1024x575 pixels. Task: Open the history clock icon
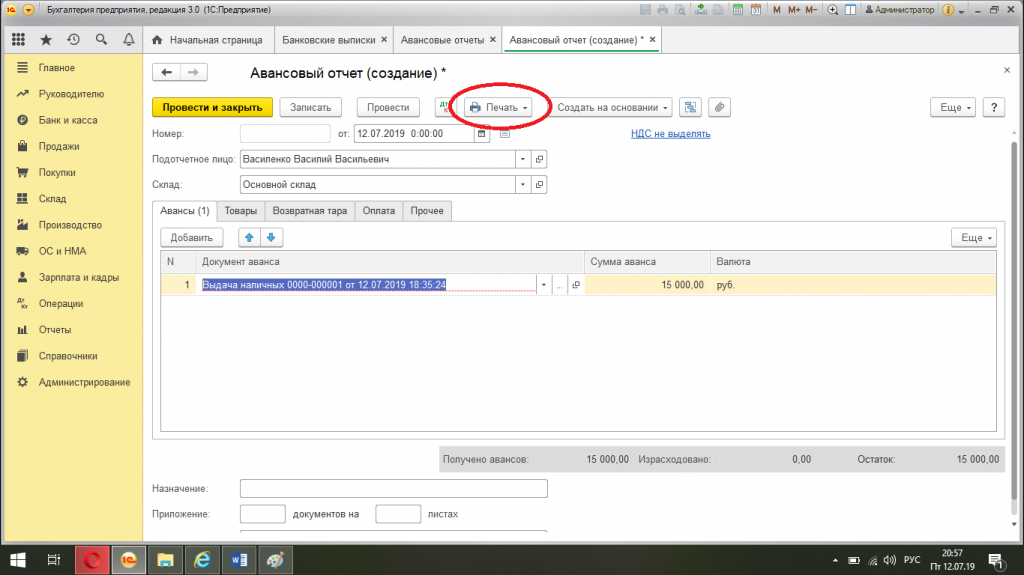coord(74,40)
